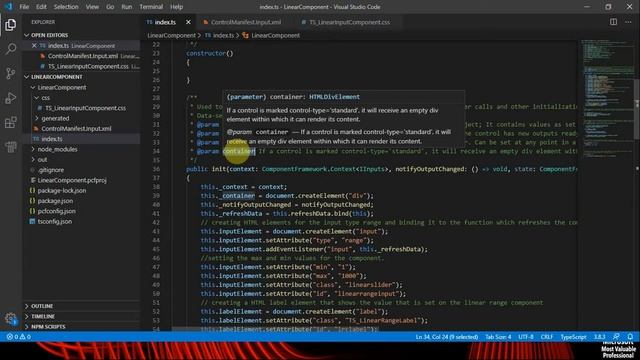Image resolution: width=640 pixels, height=360 pixels.
Task: Switch to the index.ts tab
Action: tap(165, 22)
